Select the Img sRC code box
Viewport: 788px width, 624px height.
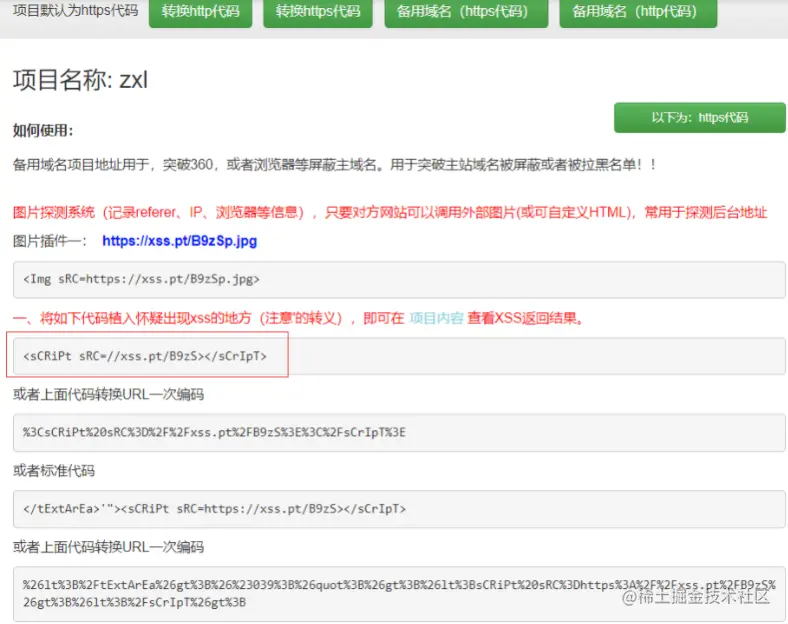pos(399,279)
